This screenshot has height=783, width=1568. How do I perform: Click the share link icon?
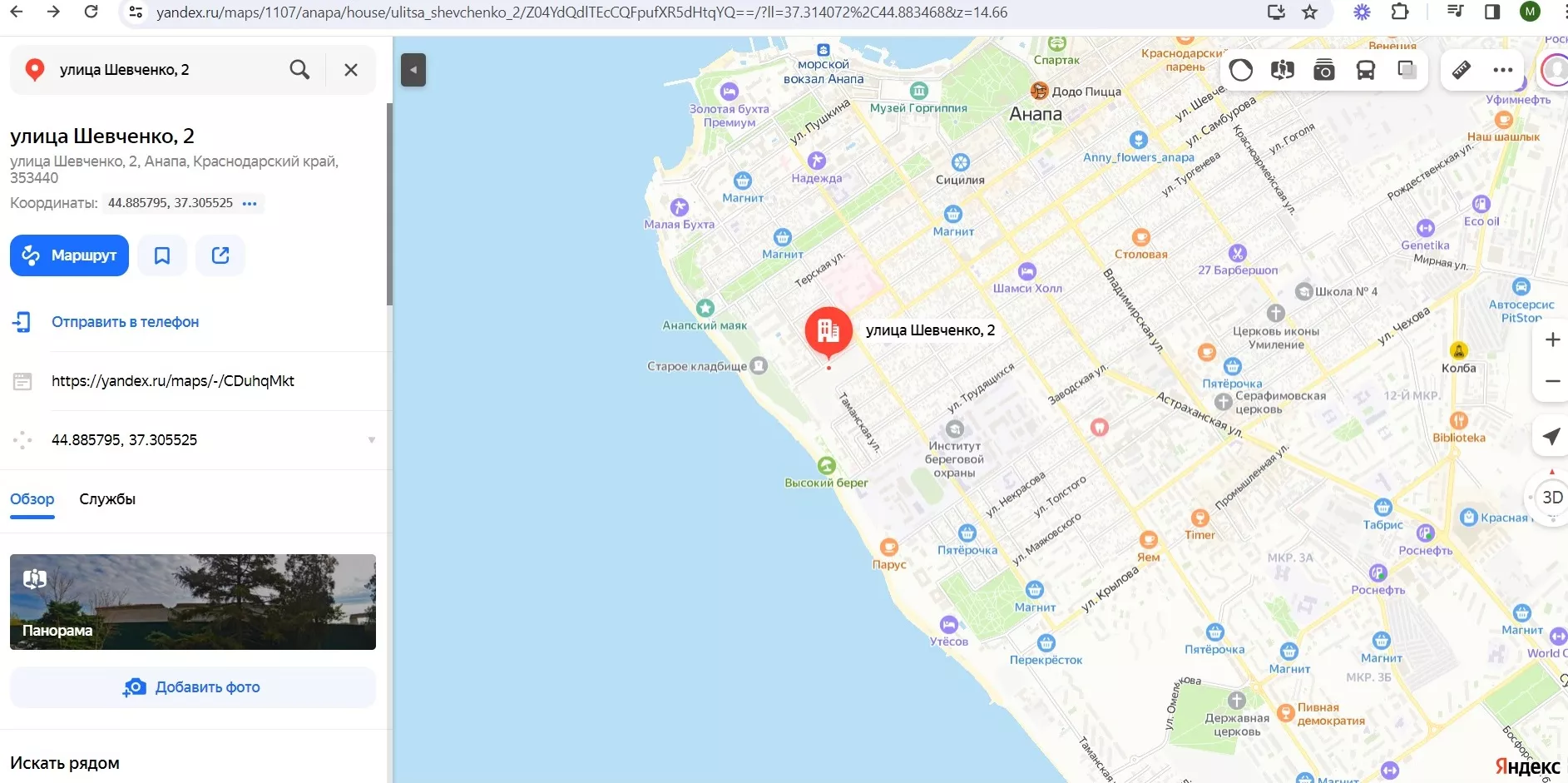point(220,255)
